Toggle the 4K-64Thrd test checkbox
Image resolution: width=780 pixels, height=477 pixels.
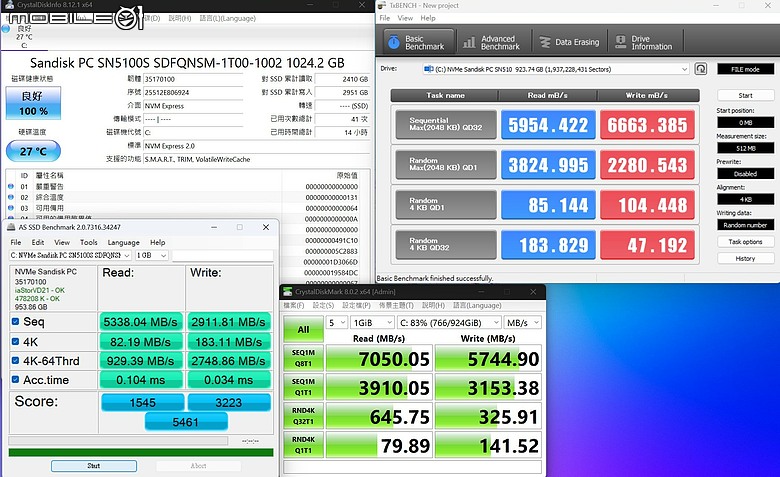15,361
